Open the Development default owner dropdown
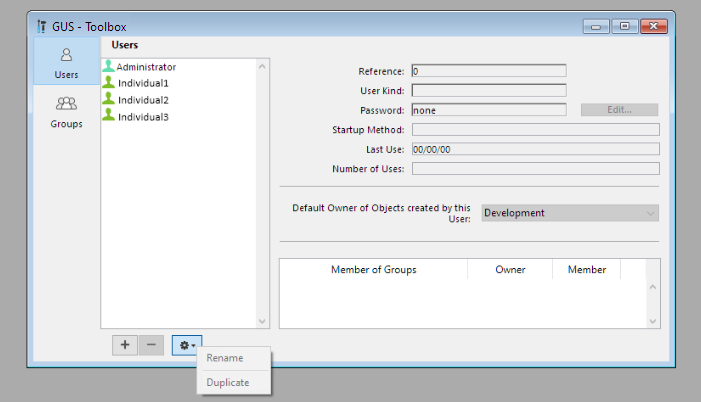The width and height of the screenshot is (701, 402). 570,213
